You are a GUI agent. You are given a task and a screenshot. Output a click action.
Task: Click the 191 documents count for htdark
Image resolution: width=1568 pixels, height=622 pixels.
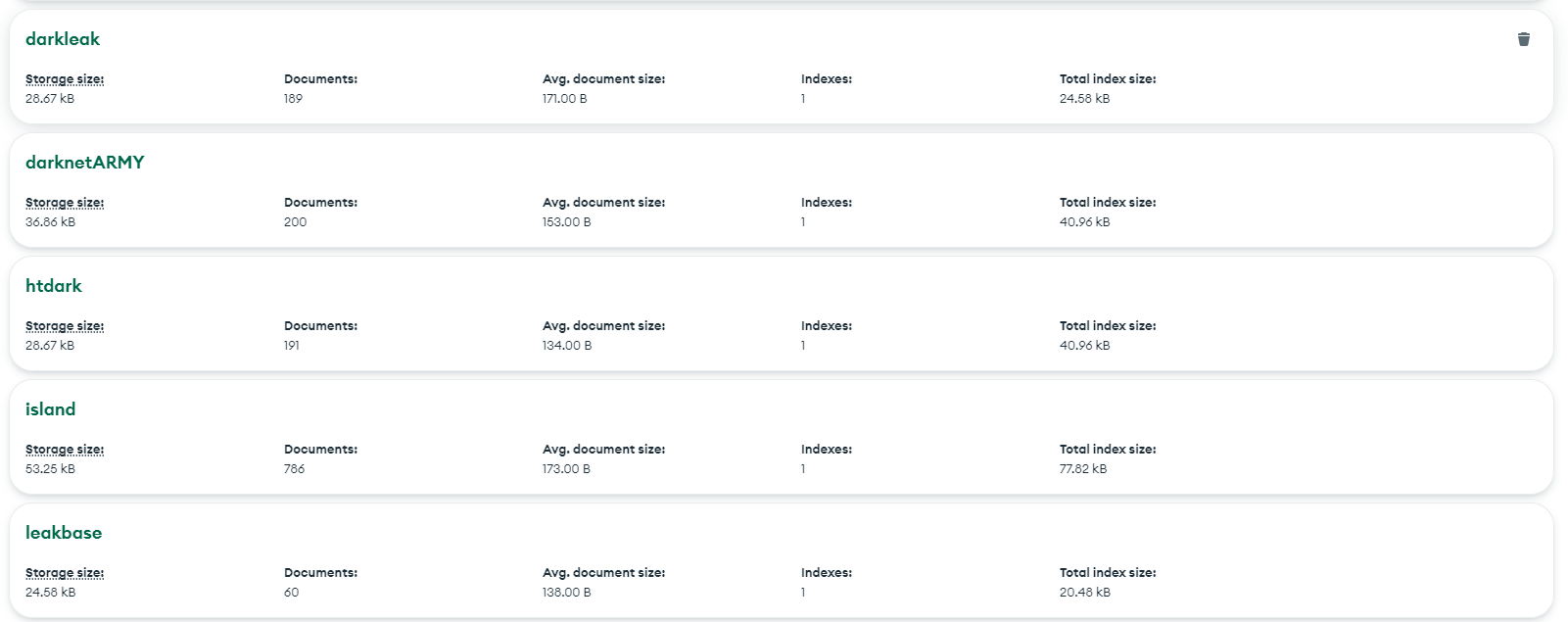[292, 346]
